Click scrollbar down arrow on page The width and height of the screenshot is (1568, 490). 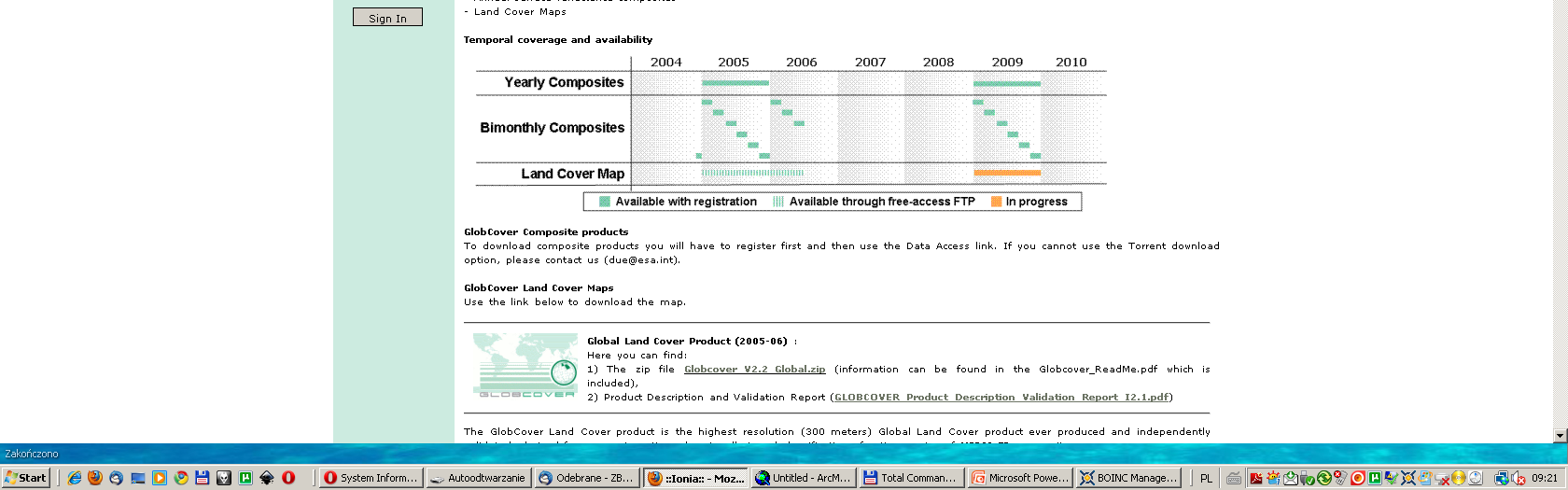(x=1560, y=436)
